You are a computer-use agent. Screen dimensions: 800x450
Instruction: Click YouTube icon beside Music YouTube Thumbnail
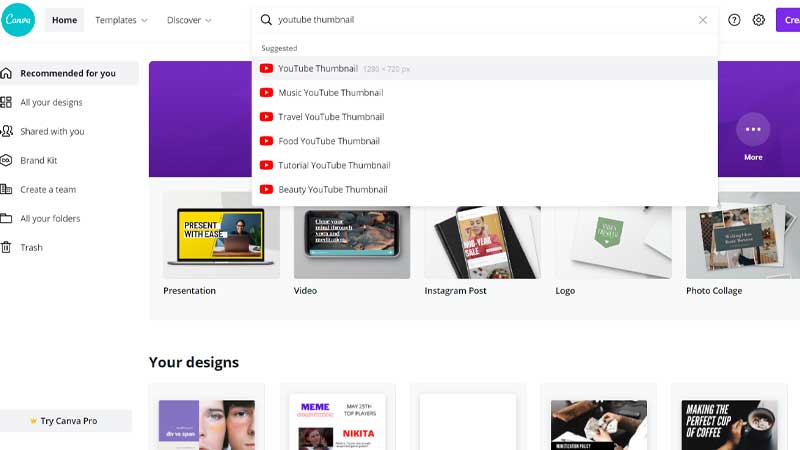click(x=266, y=92)
